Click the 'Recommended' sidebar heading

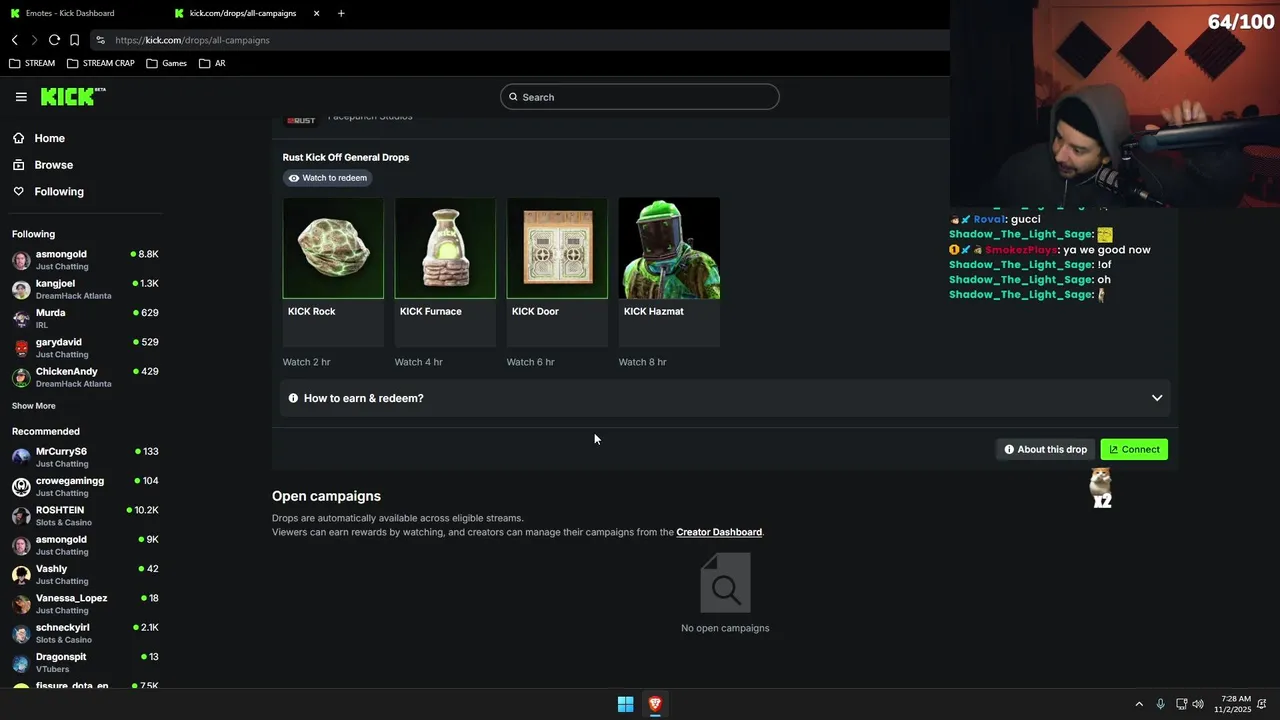coord(45,432)
